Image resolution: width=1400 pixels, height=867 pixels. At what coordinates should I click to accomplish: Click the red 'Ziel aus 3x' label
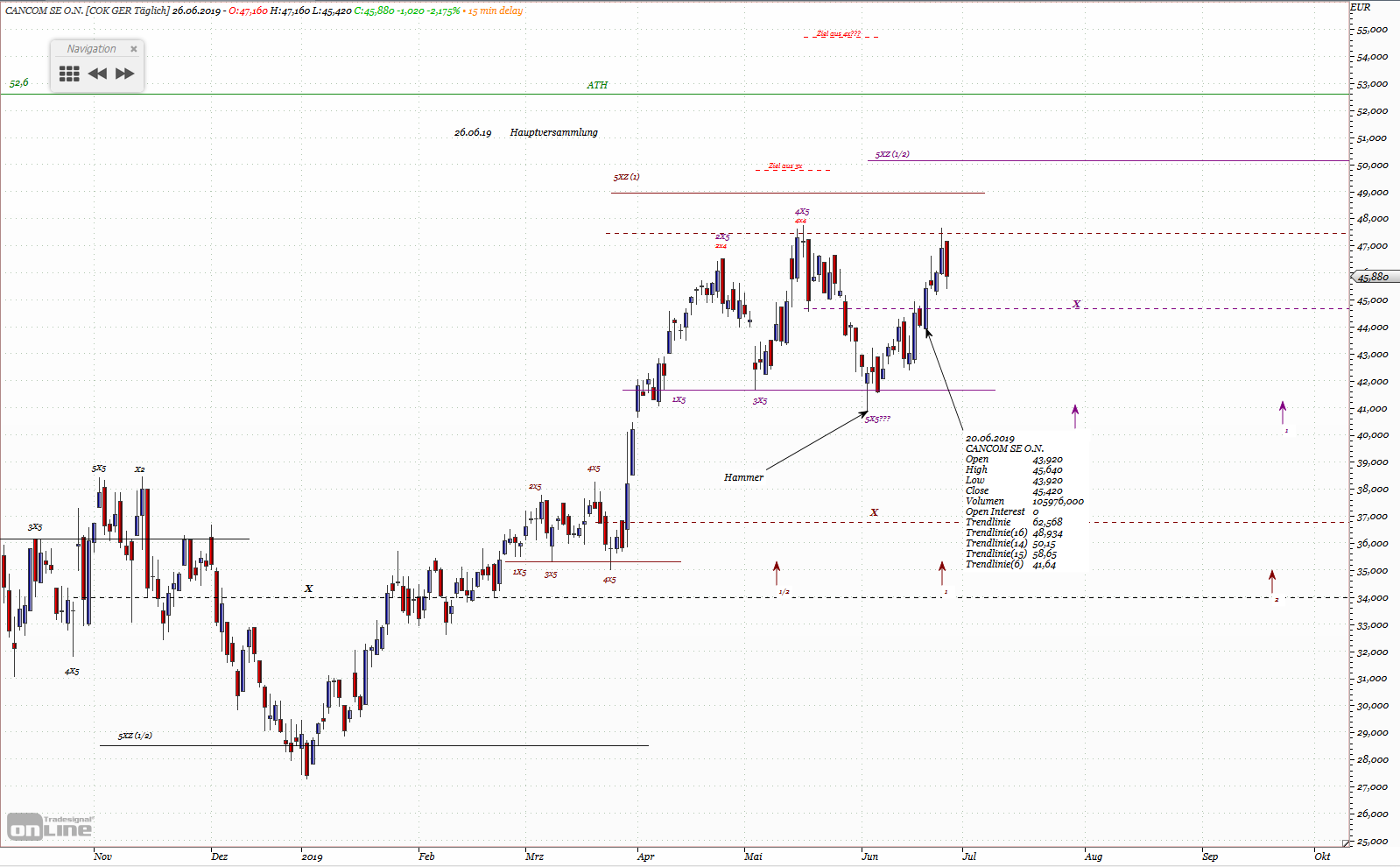click(x=785, y=166)
